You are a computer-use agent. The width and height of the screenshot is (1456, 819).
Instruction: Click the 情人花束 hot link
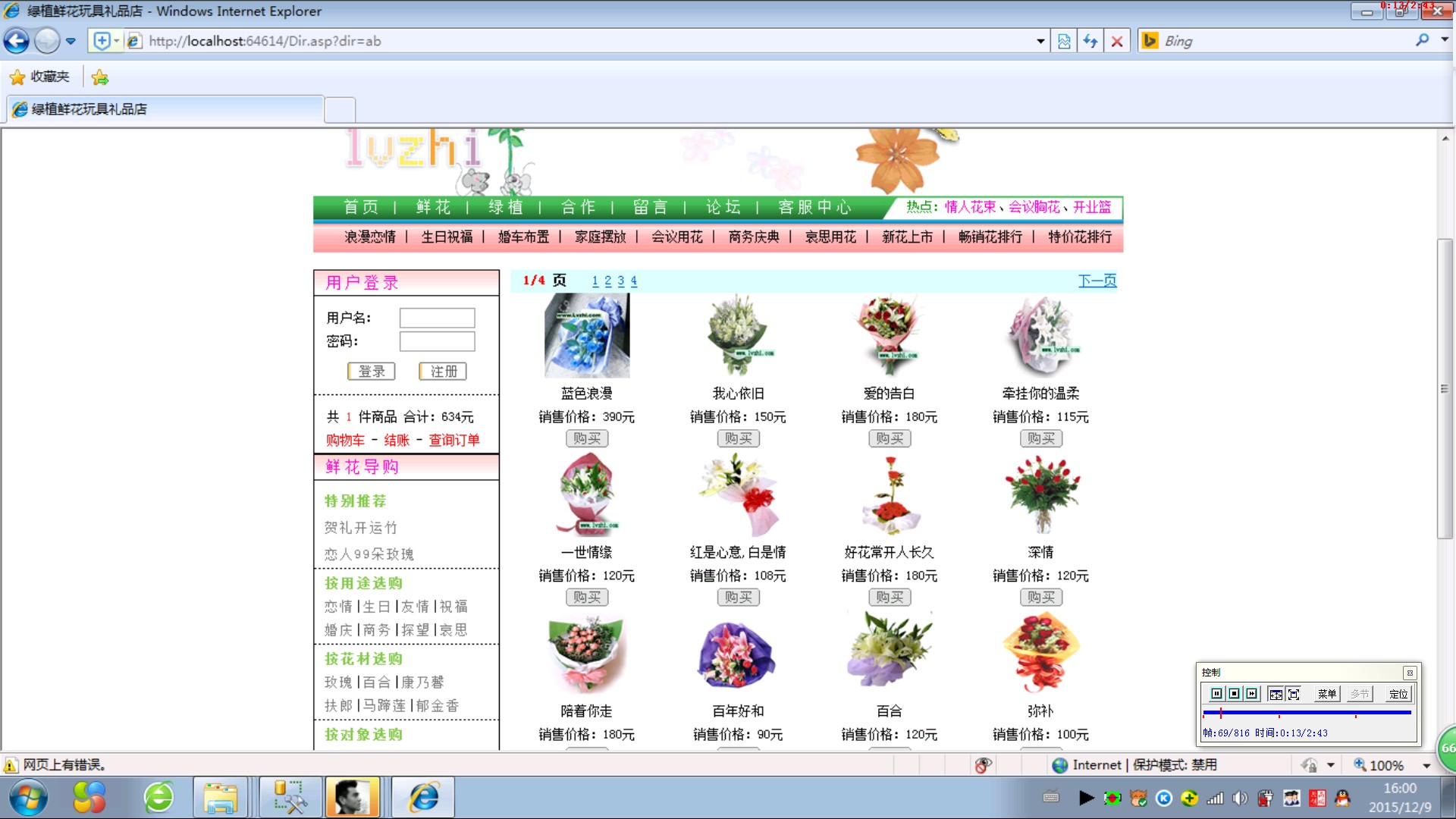point(971,207)
